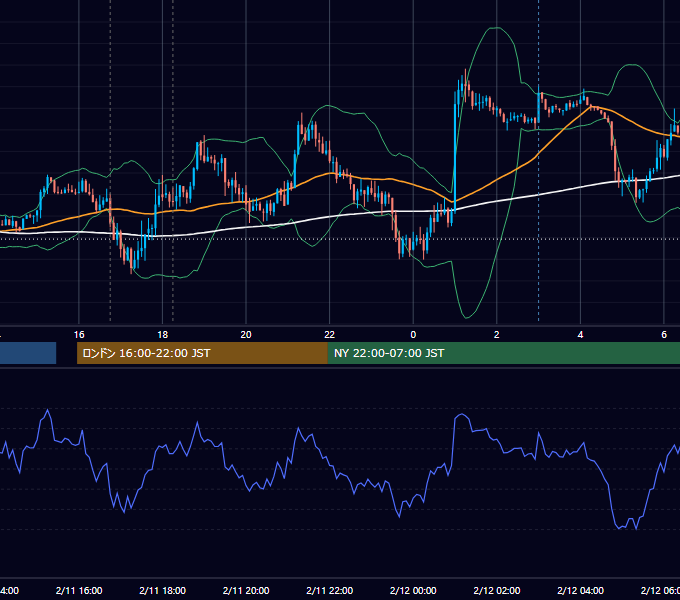Click the upper time axis label 22
680x600 pixels.
(330, 335)
